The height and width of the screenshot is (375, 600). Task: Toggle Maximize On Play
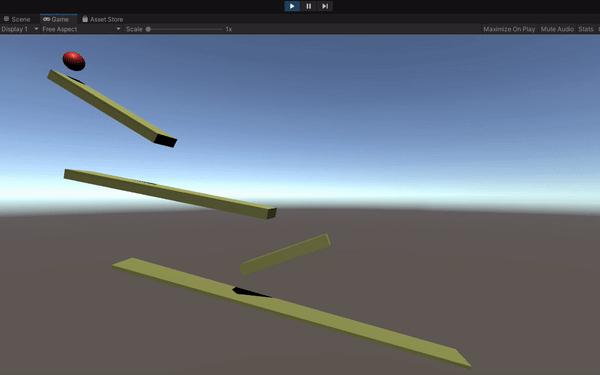pos(509,29)
